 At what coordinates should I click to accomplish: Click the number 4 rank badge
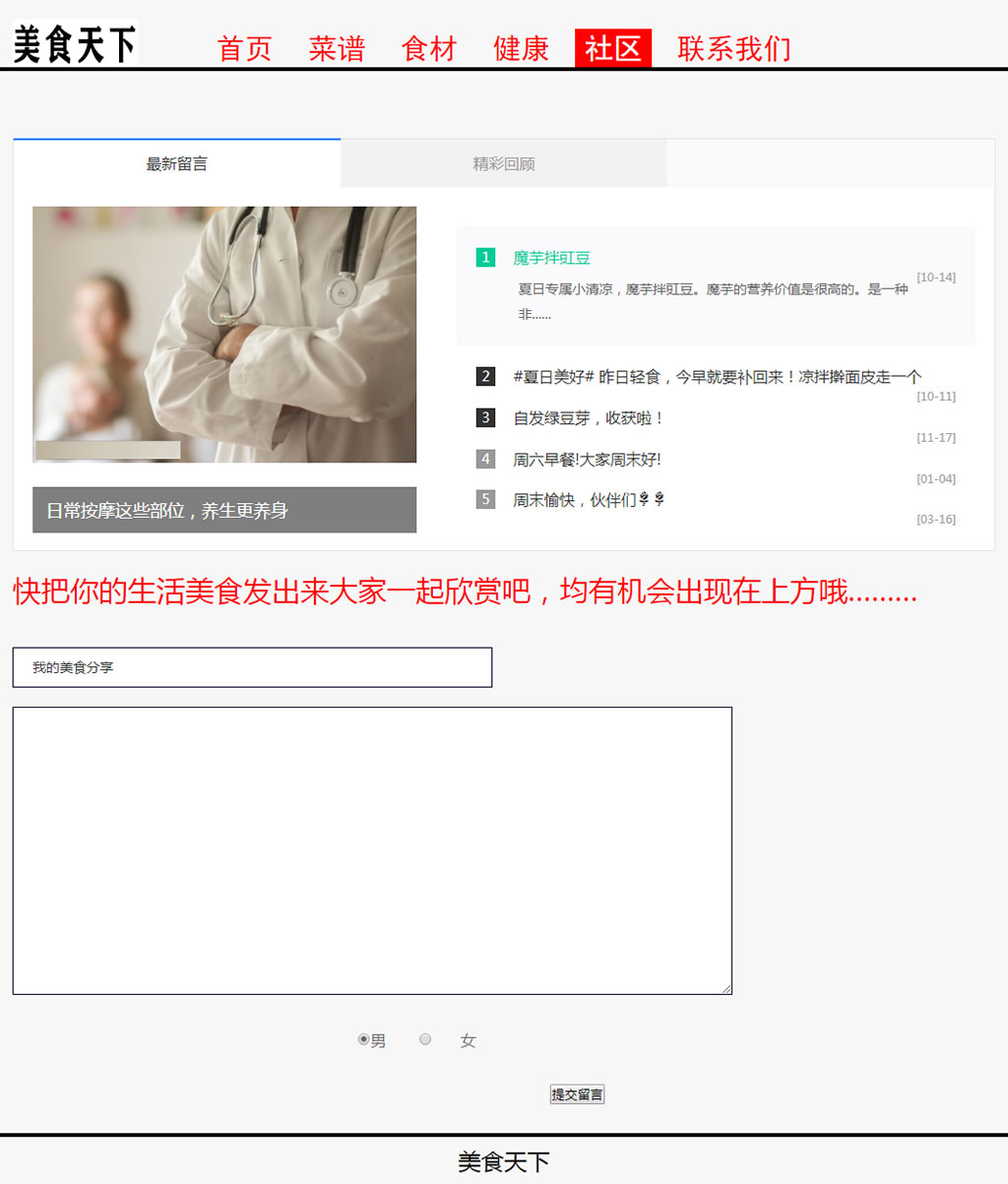485,460
